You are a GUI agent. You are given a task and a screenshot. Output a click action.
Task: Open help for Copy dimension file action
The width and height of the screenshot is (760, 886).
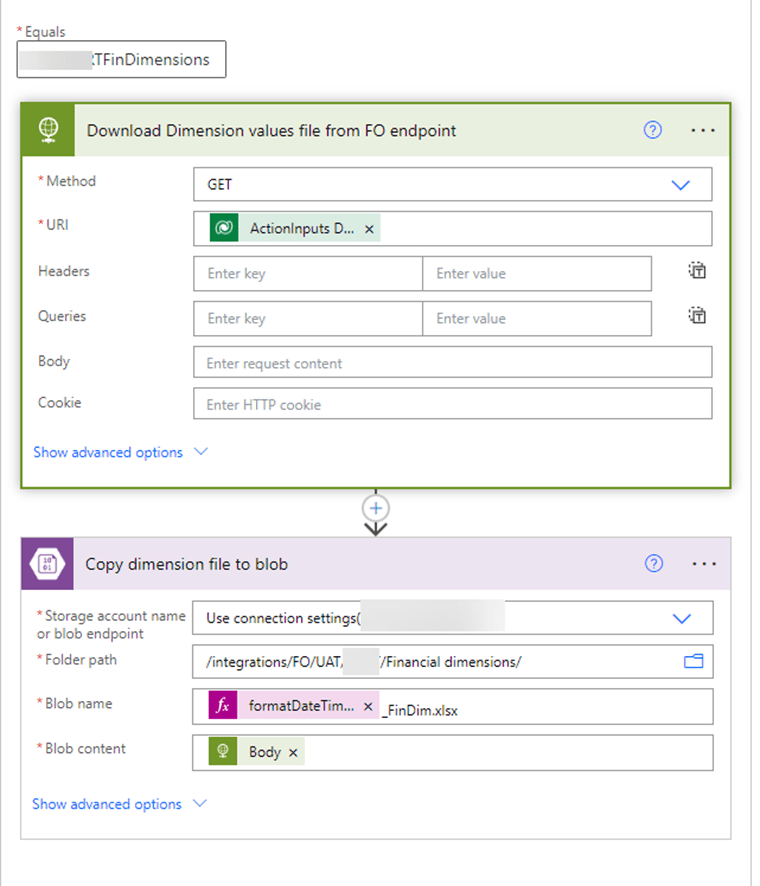[x=654, y=564]
